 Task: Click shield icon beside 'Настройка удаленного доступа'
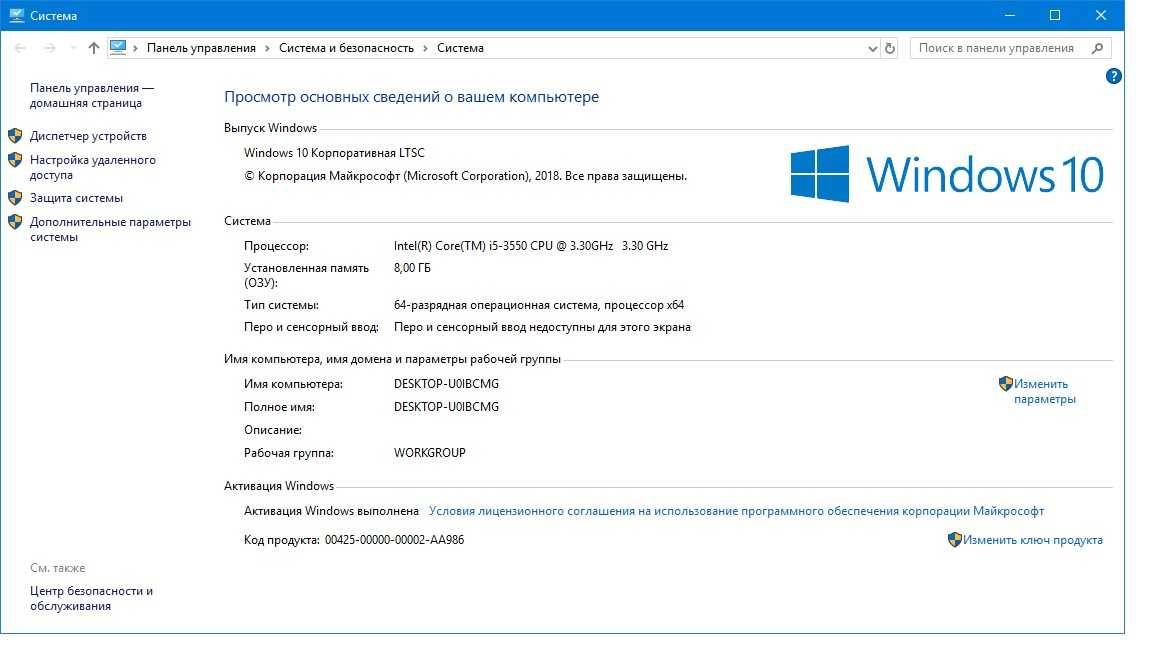coord(15,160)
